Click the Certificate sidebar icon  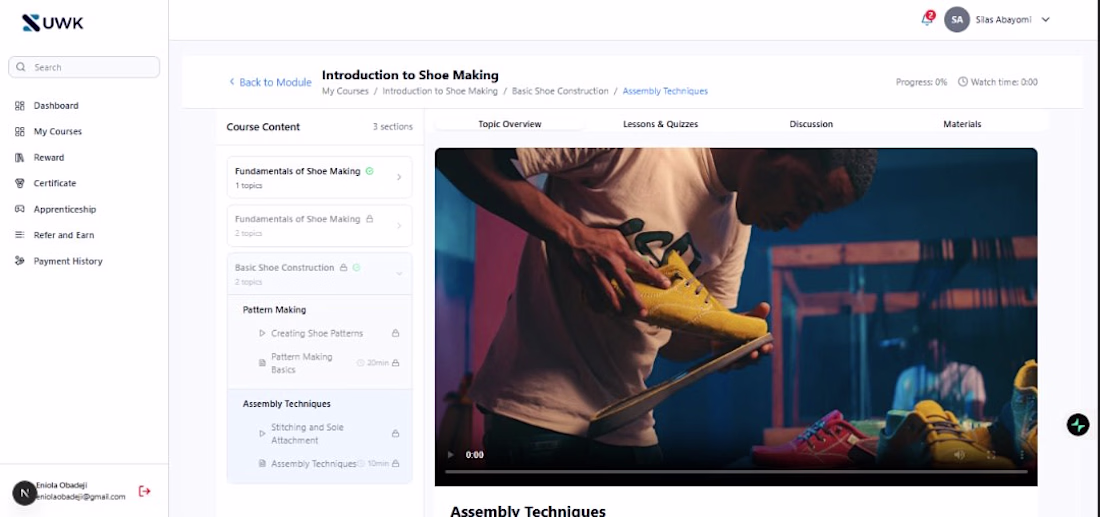(x=20, y=183)
